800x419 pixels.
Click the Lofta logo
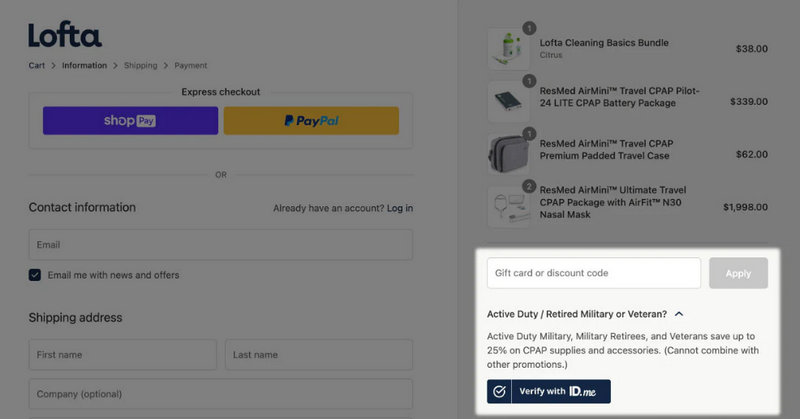click(65, 36)
